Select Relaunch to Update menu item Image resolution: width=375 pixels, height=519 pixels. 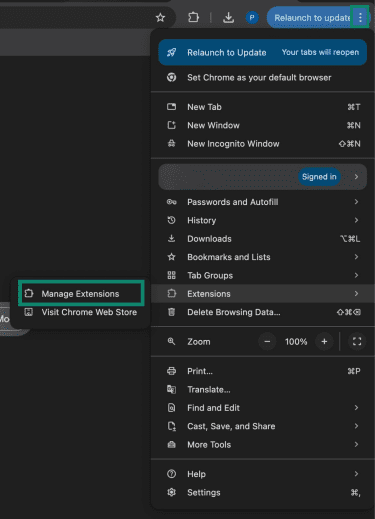[x=263, y=52]
